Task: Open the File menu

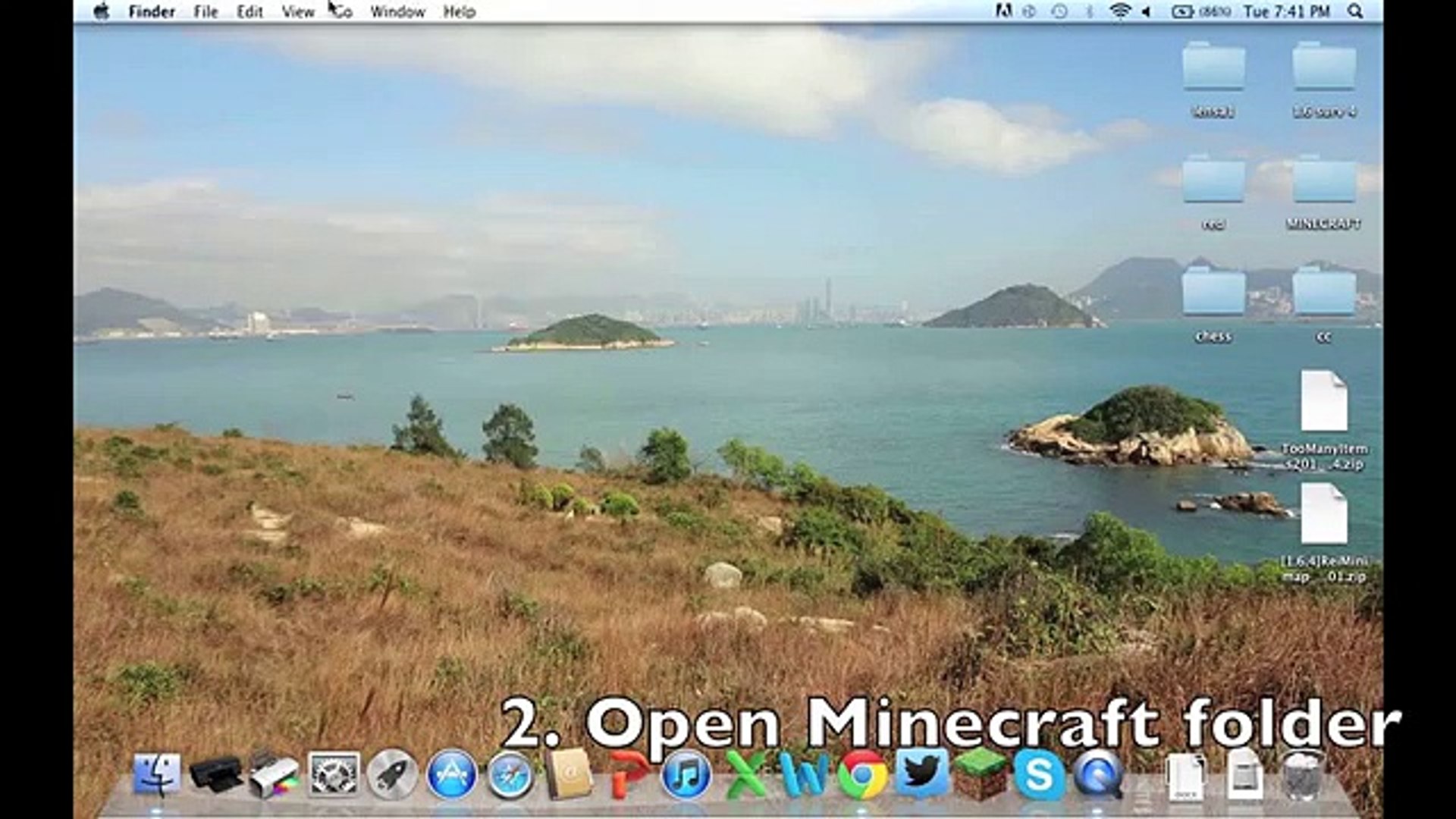Action: (x=206, y=11)
